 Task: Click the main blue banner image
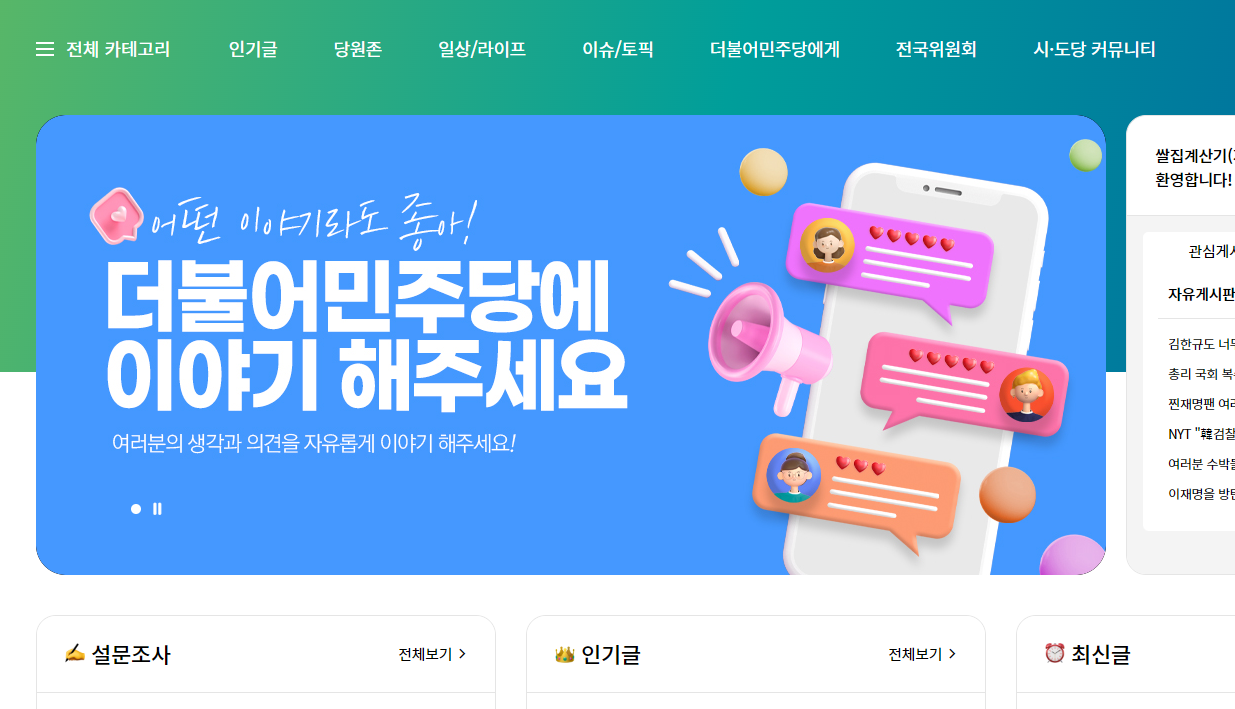[x=571, y=345]
